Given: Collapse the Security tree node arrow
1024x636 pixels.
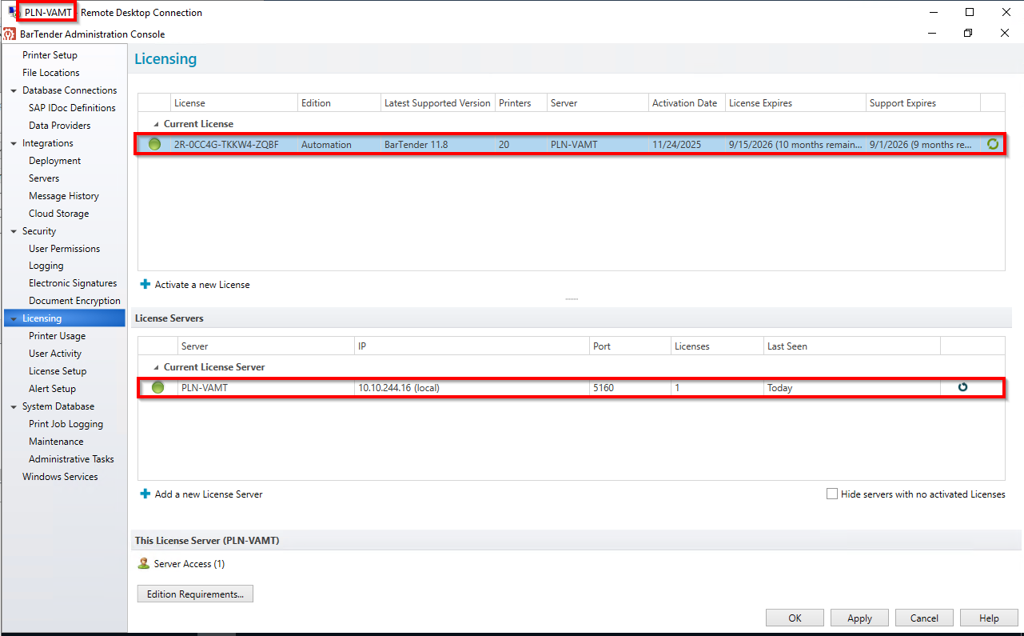Looking at the screenshot, I should pos(14,232).
